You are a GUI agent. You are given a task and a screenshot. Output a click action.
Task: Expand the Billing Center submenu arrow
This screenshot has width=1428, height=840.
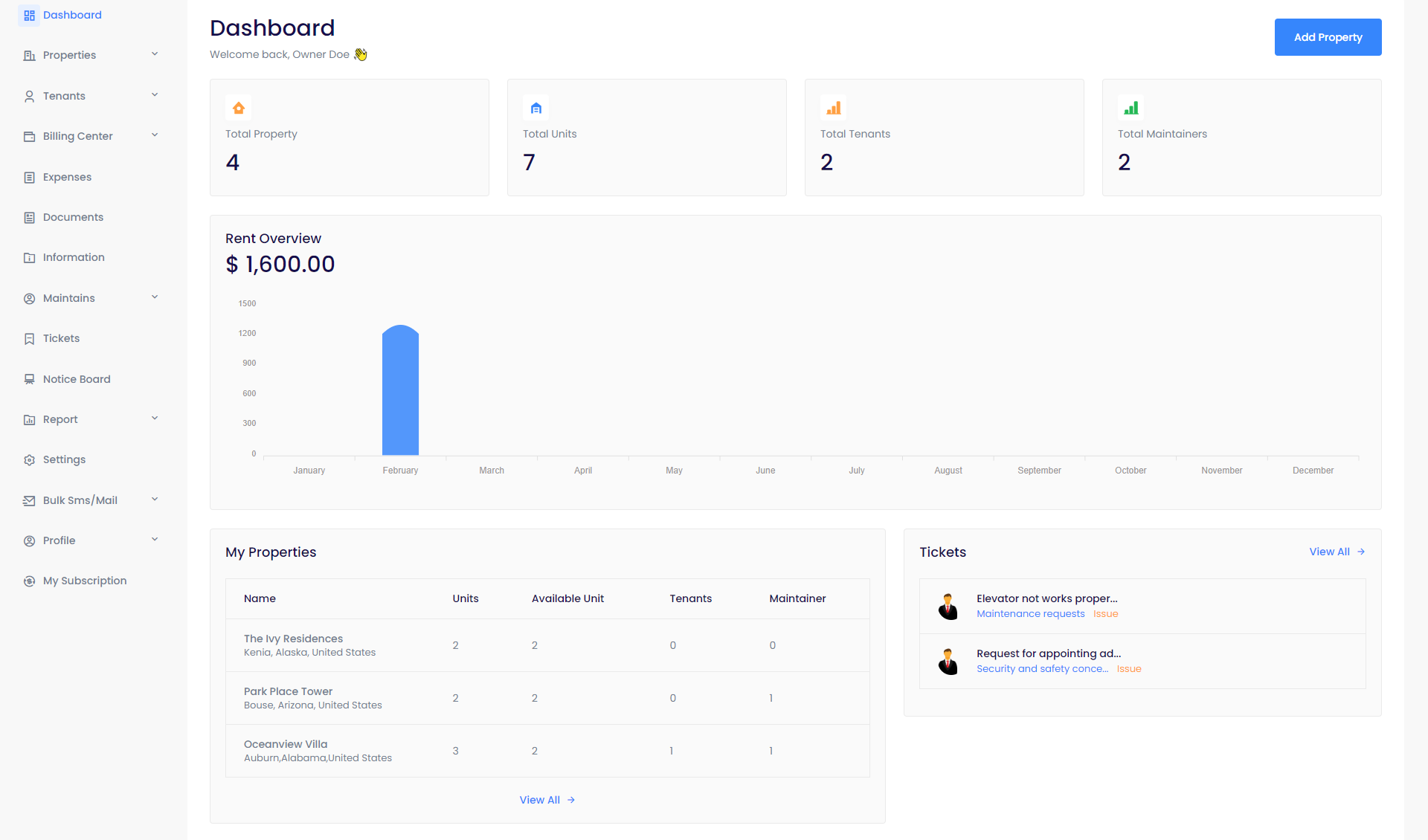pyautogui.click(x=155, y=135)
